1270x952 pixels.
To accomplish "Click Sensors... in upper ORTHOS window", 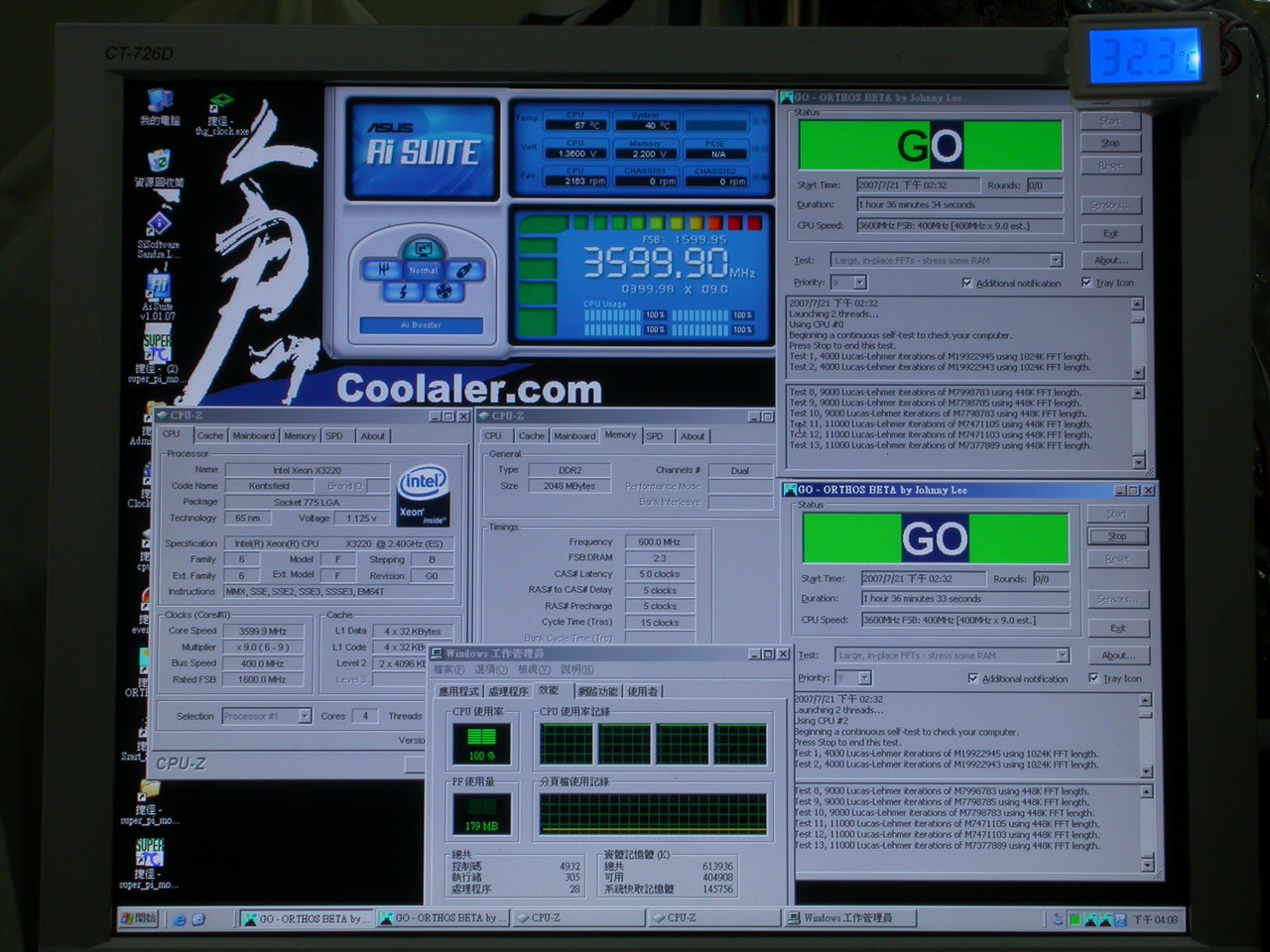I will (x=1109, y=205).
